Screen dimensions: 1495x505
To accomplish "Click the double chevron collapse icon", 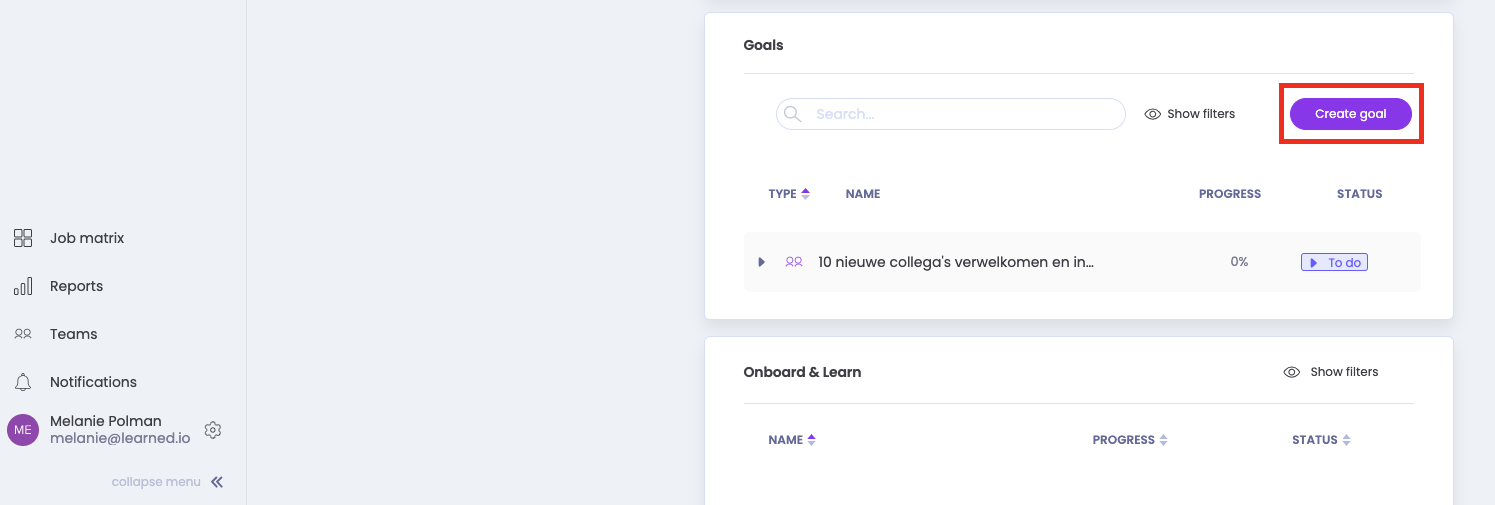I will click(x=217, y=482).
